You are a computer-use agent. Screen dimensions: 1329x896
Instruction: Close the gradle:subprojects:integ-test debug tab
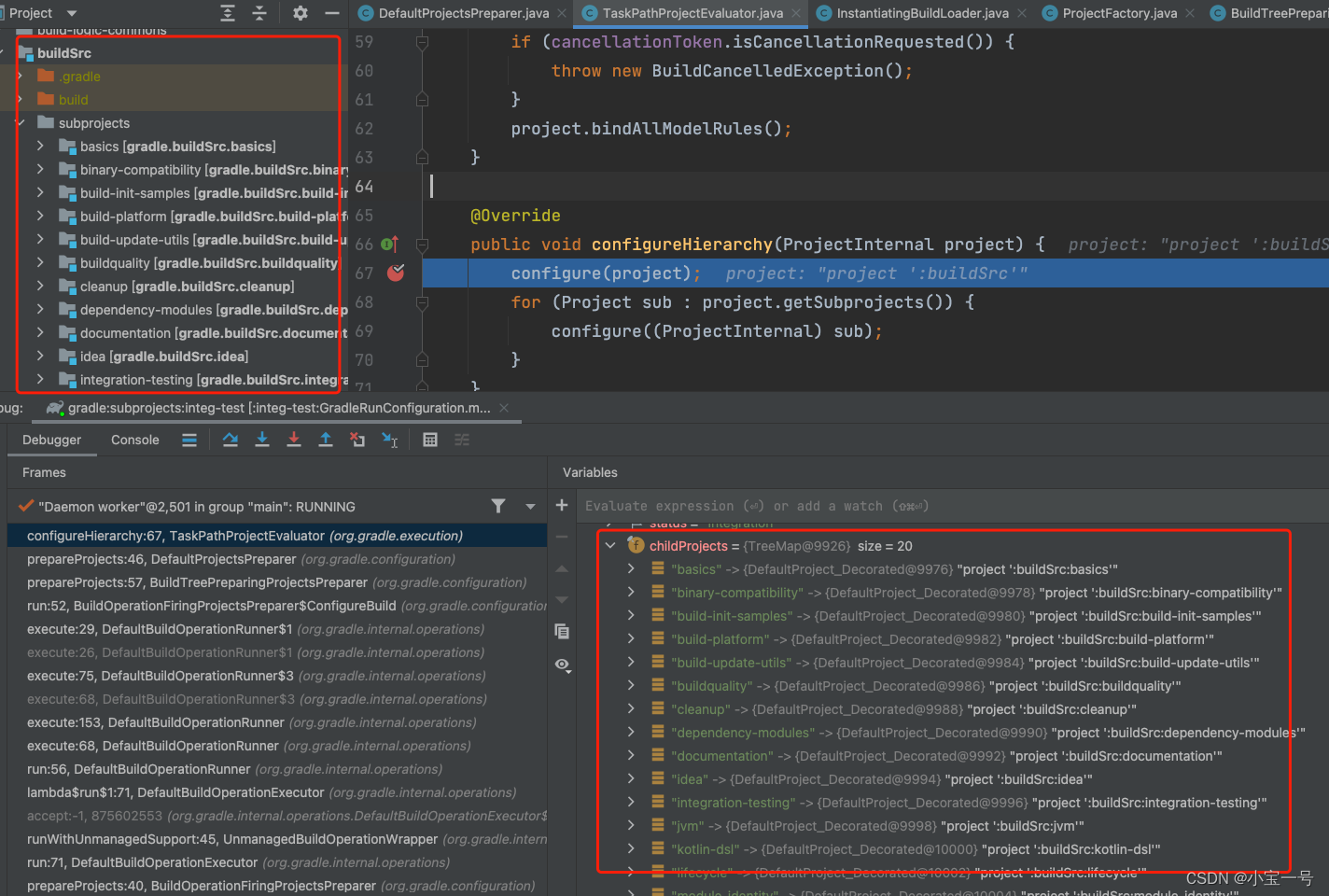click(x=504, y=408)
